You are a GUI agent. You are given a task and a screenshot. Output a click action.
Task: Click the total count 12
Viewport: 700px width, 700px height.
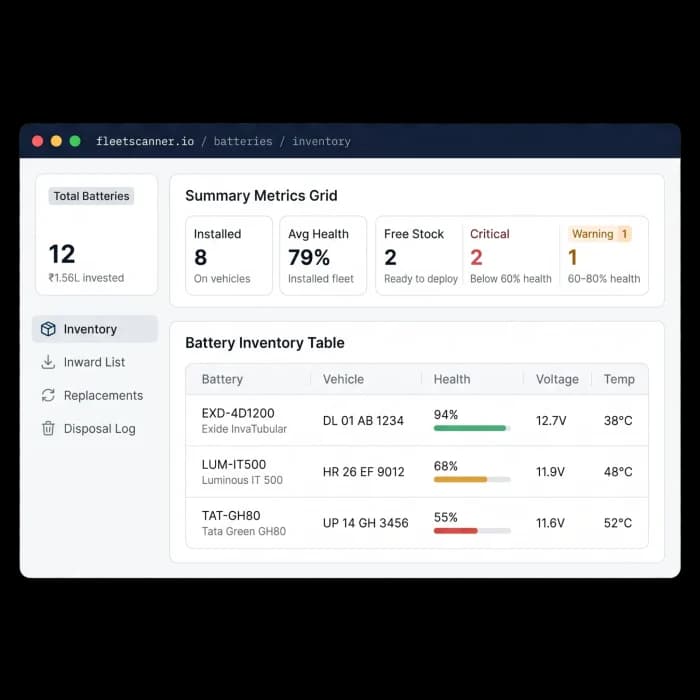tap(62, 254)
